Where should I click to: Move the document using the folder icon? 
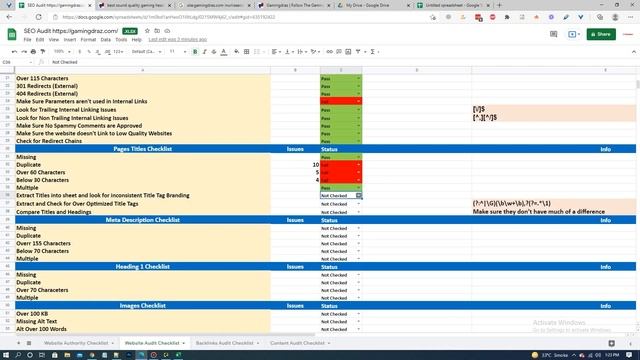[157, 31]
